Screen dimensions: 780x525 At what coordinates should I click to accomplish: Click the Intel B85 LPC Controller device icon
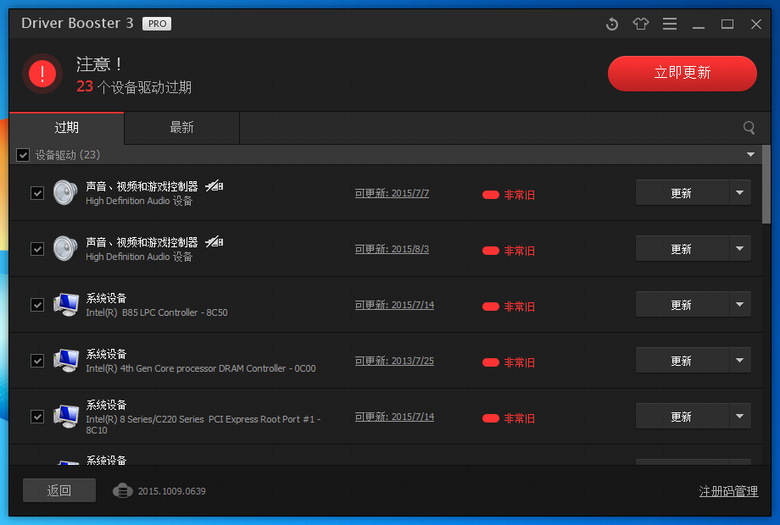(x=65, y=305)
